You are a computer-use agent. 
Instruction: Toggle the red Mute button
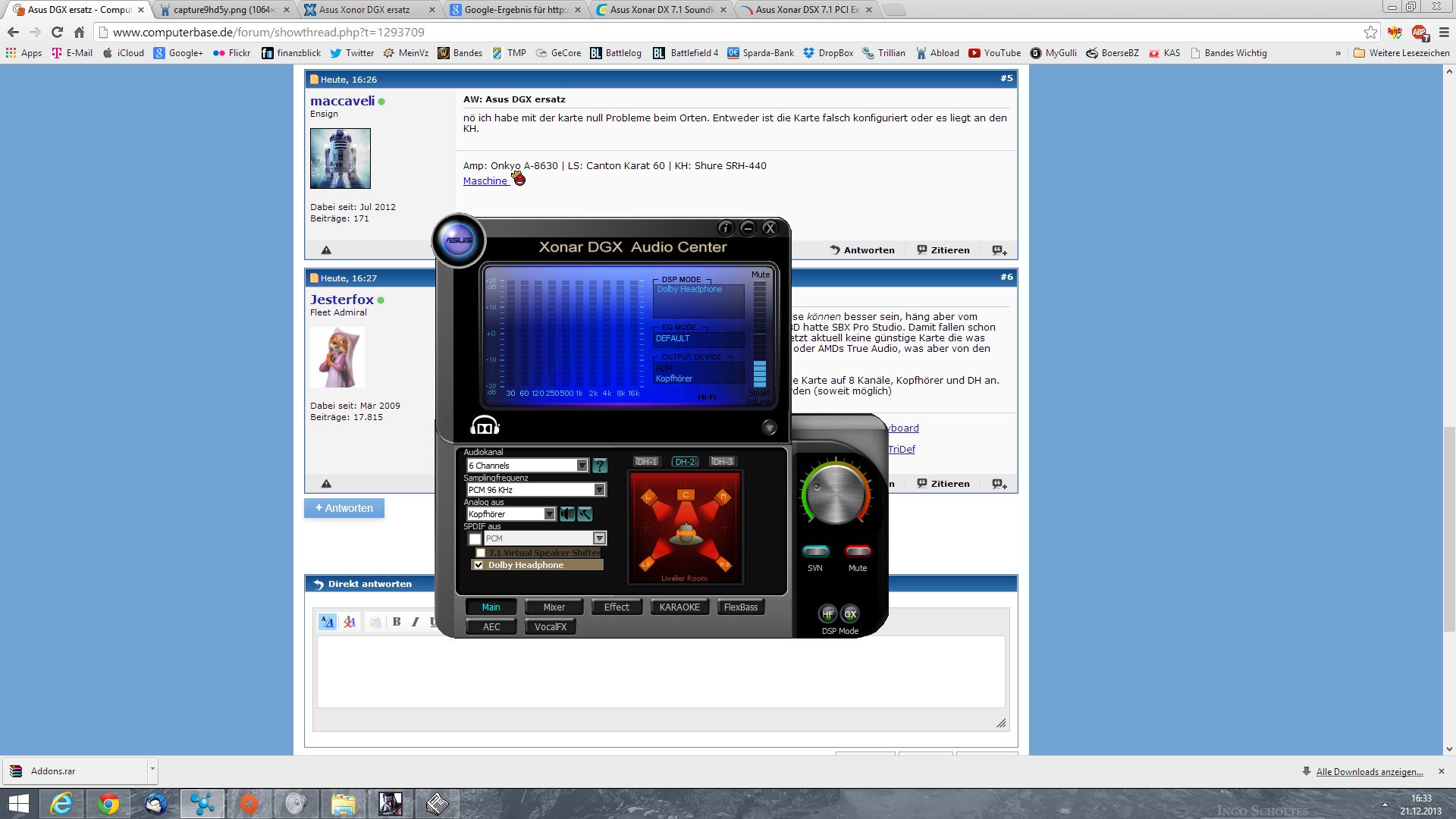[858, 551]
